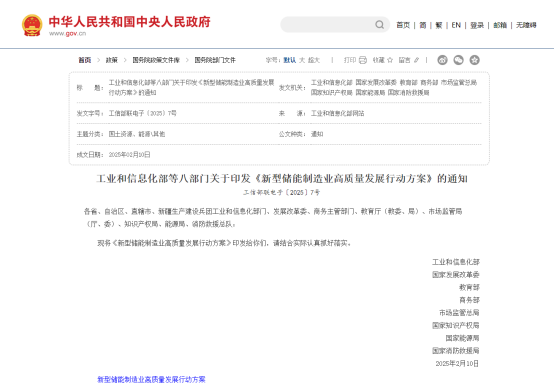Click the body sentence starting 现将《新型储能制造业
Viewport: 554px width, 387px height.
[224, 243]
